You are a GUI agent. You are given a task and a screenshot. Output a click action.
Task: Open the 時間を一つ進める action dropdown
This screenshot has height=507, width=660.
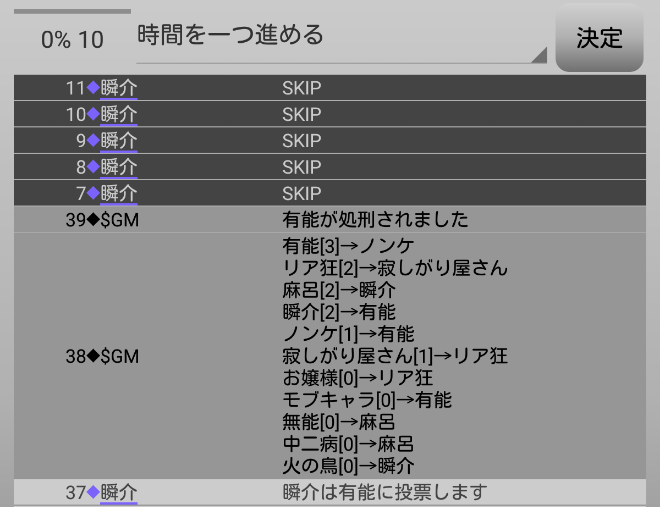(340, 36)
